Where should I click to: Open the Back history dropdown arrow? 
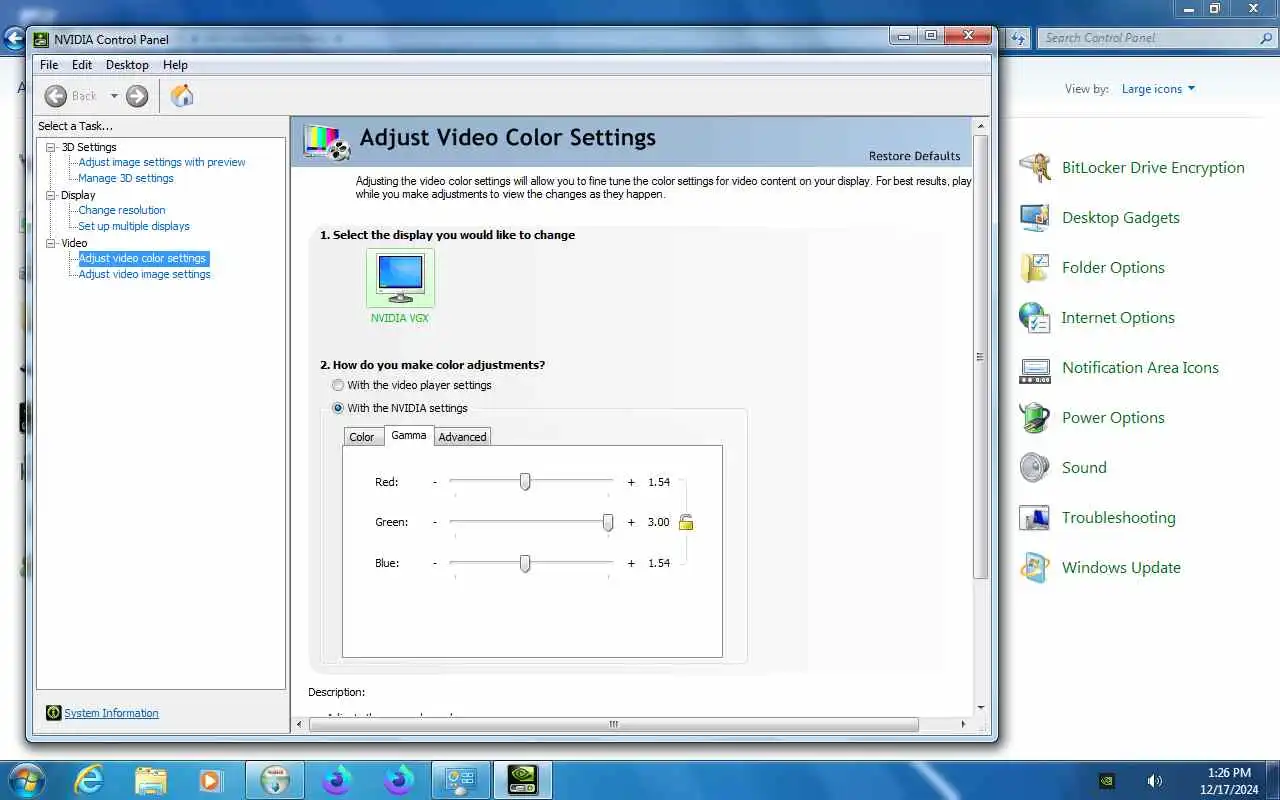pyautogui.click(x=114, y=96)
